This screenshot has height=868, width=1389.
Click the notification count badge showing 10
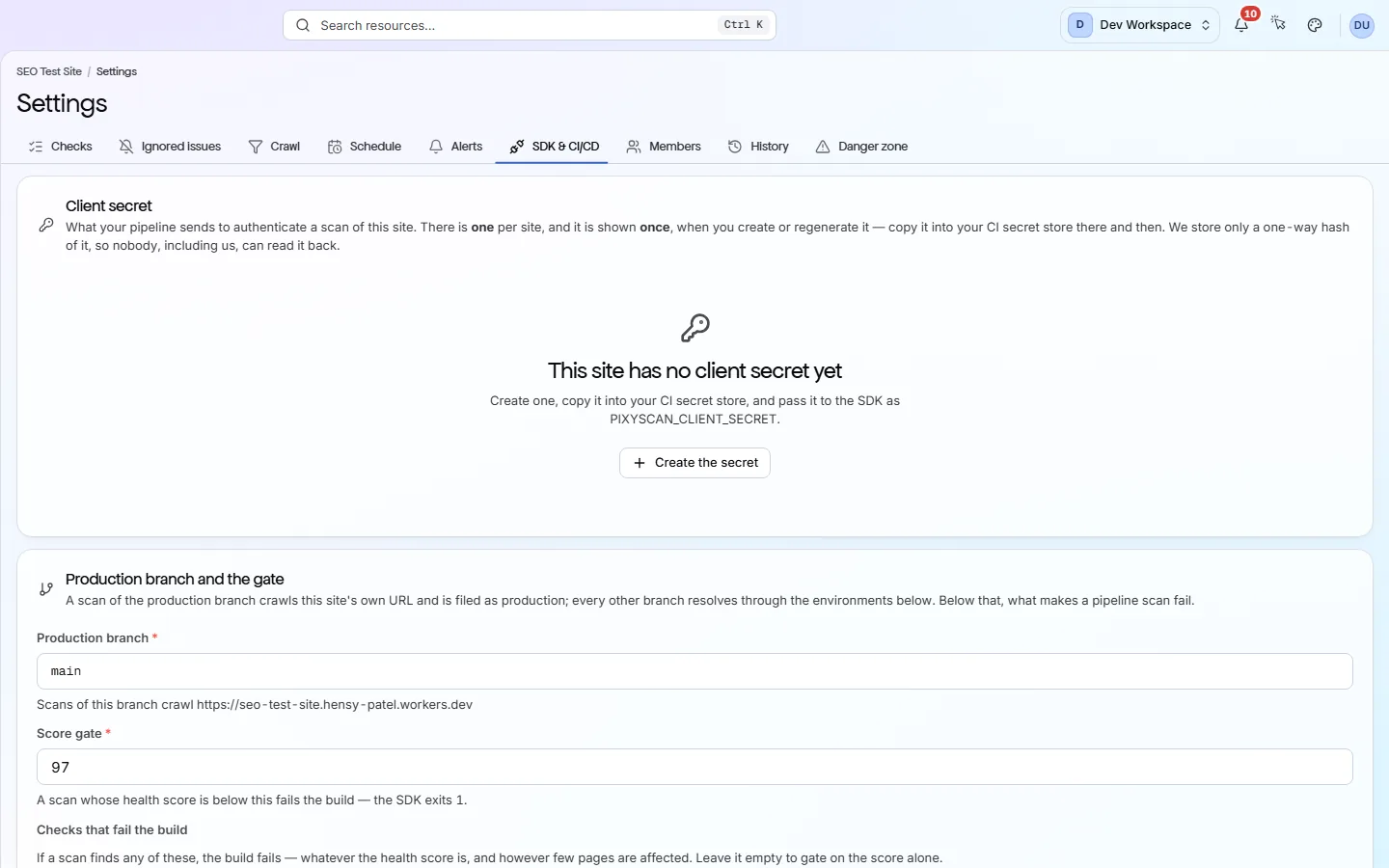1250,14
